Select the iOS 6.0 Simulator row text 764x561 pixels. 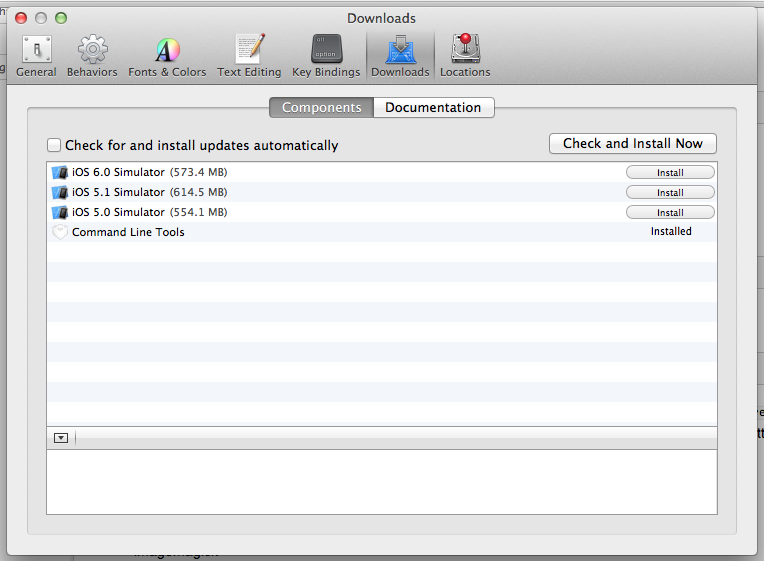click(x=118, y=172)
